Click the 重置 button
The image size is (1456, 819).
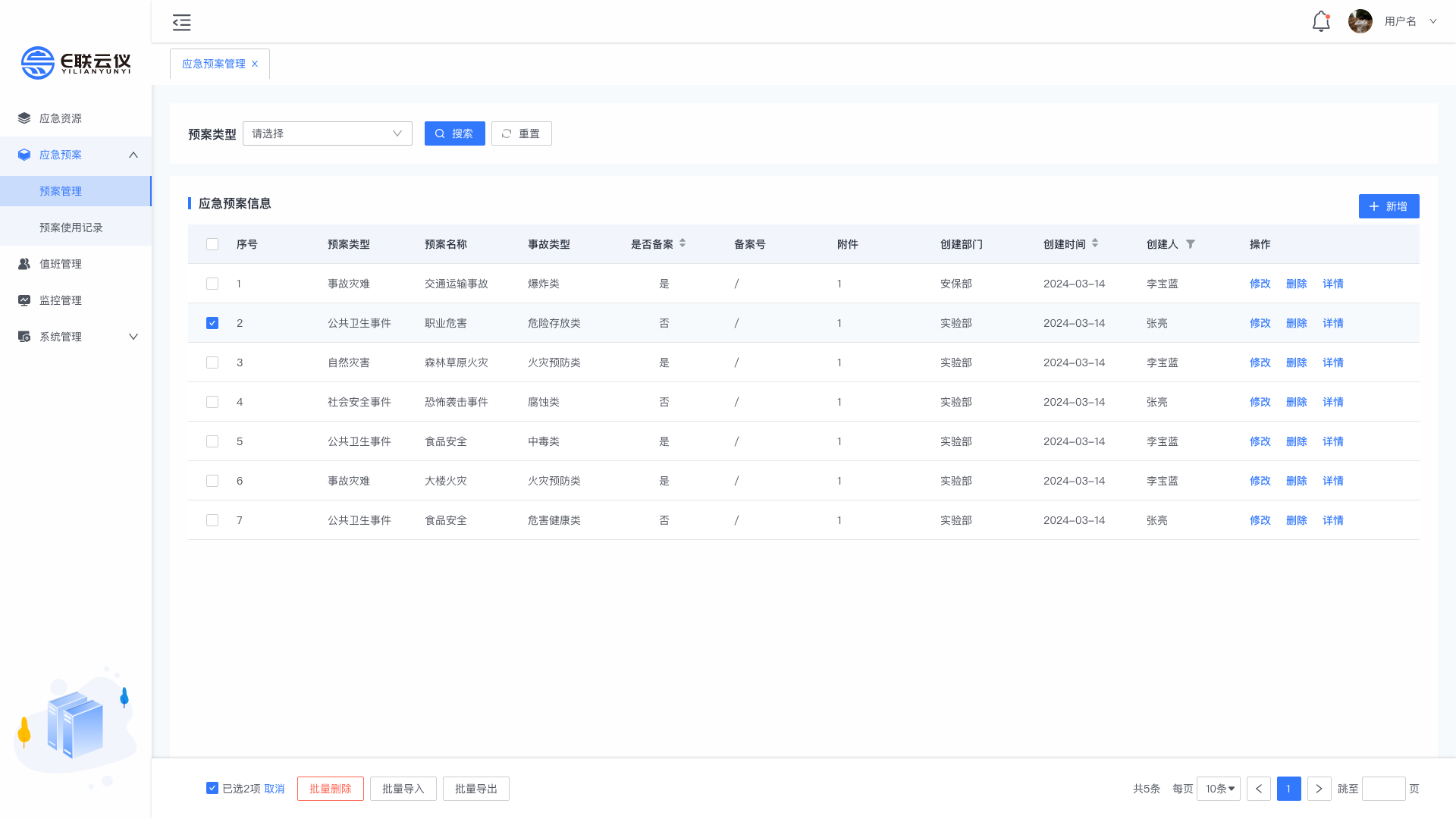pyautogui.click(x=522, y=133)
